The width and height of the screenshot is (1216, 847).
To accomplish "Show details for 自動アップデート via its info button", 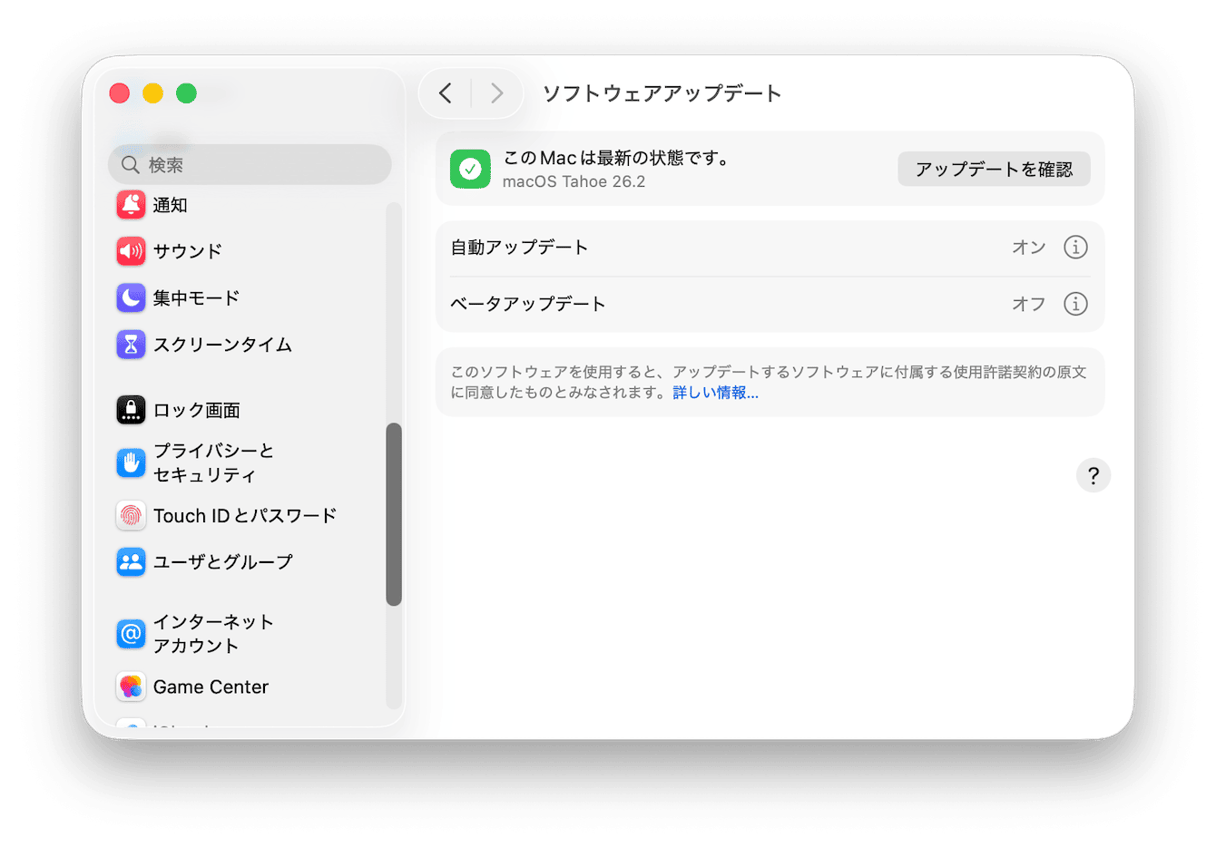I will coord(1075,247).
